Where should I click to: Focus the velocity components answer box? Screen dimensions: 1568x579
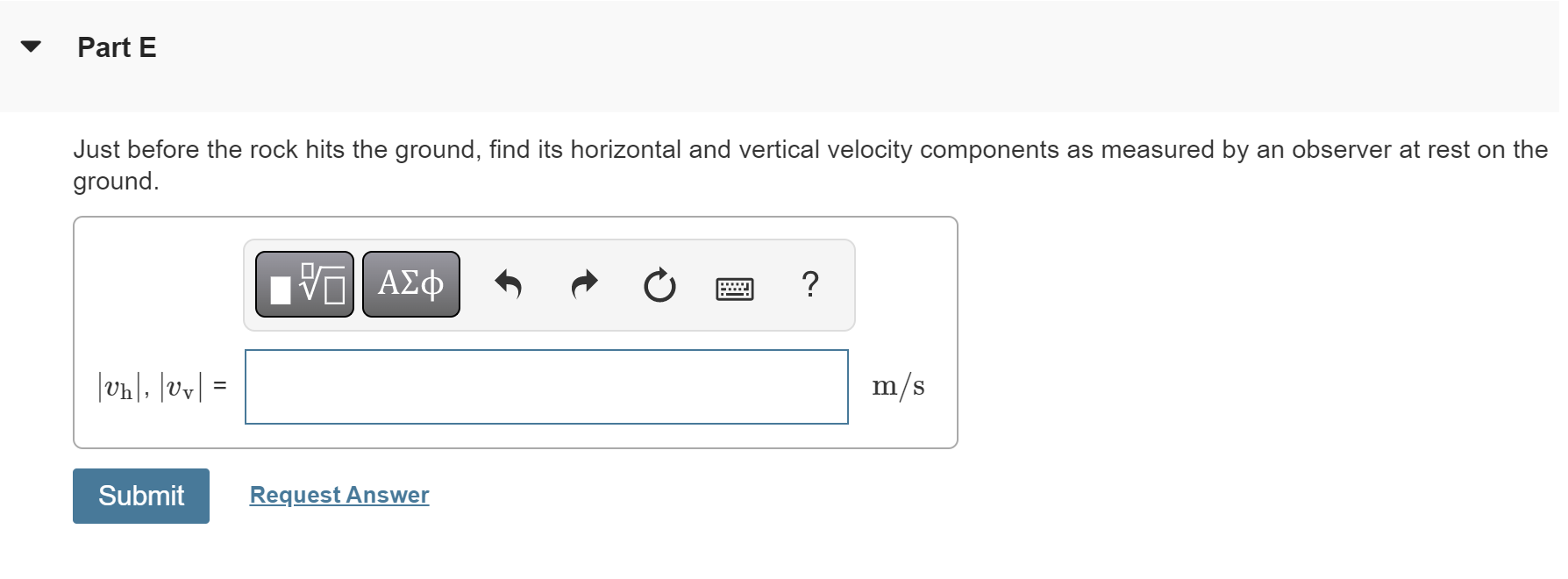(546, 387)
